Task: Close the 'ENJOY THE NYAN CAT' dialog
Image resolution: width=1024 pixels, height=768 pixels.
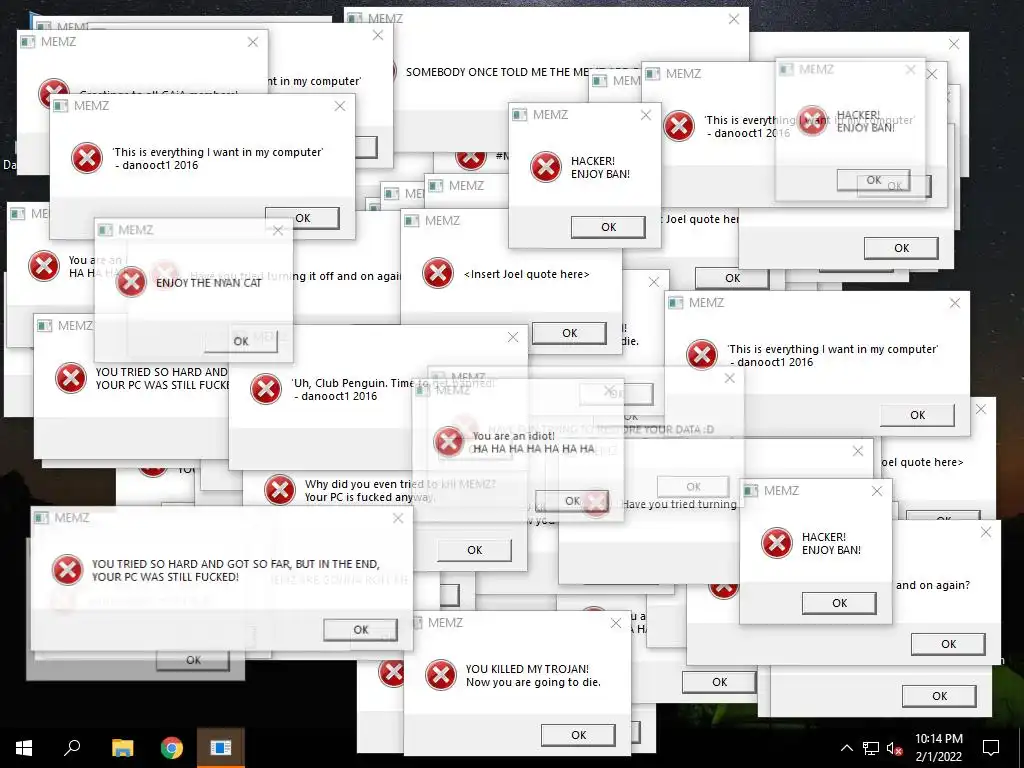Action: pyautogui.click(x=278, y=231)
